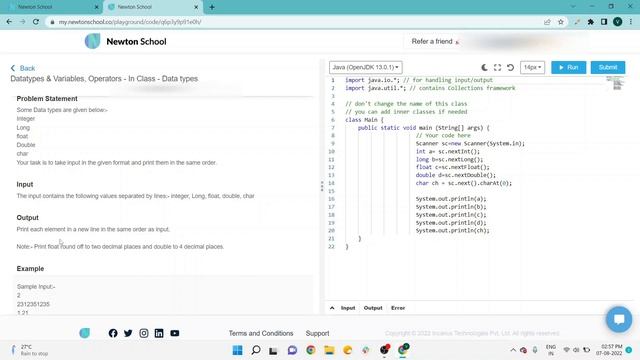The image size is (640, 360).
Task: Place cursor on line 16 println(a)
Action: point(451,199)
